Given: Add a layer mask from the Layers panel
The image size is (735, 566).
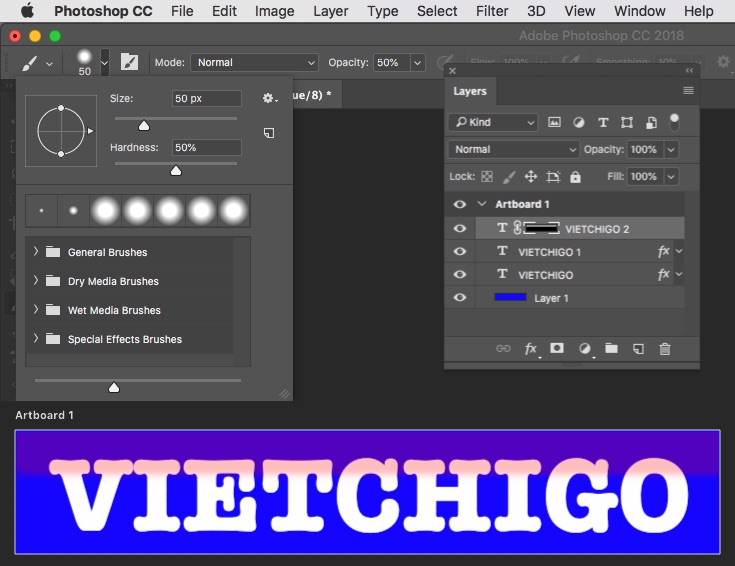Looking at the screenshot, I should click(557, 349).
